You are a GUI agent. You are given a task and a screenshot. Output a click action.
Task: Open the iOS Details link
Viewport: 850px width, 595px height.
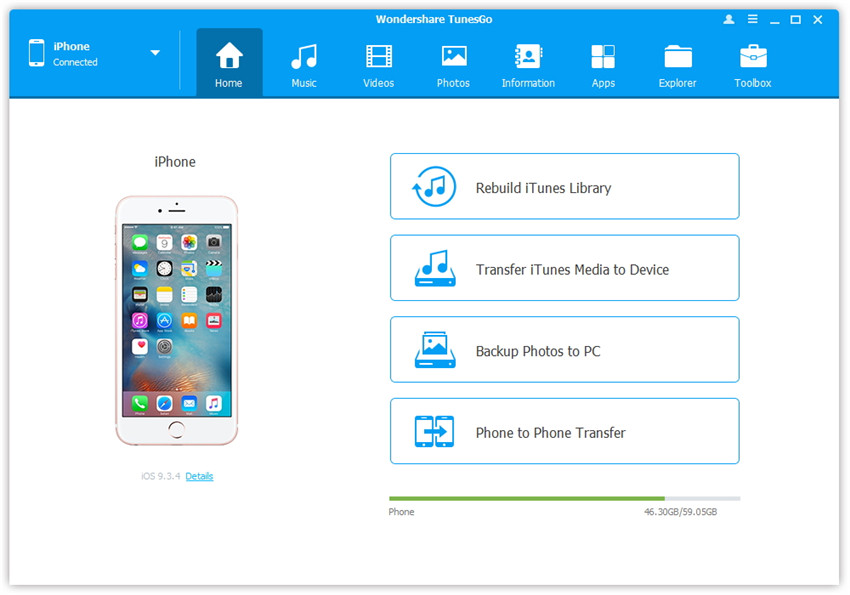click(199, 476)
